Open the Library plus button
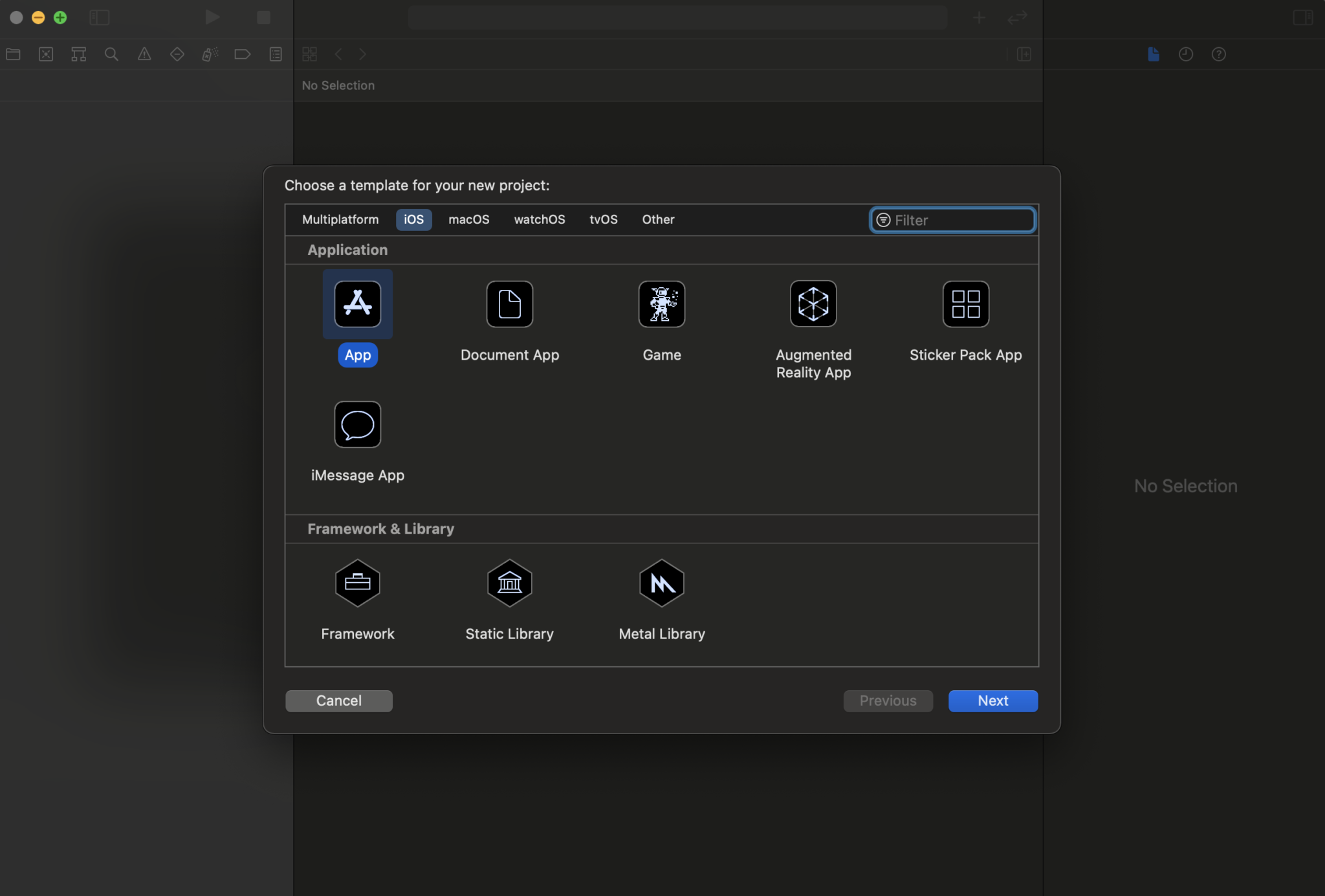The width and height of the screenshot is (1325, 896). [980, 17]
